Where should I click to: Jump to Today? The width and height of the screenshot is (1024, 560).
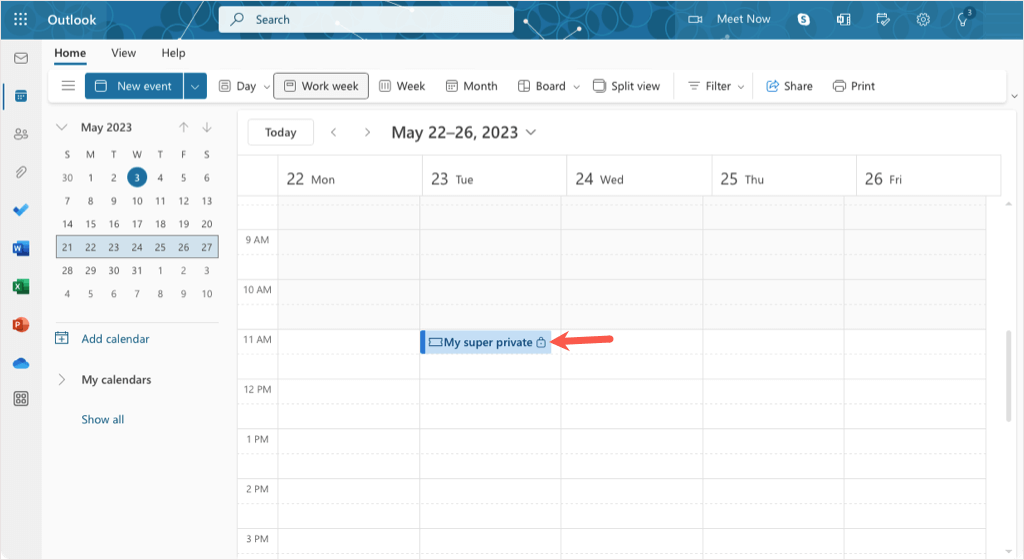click(281, 132)
